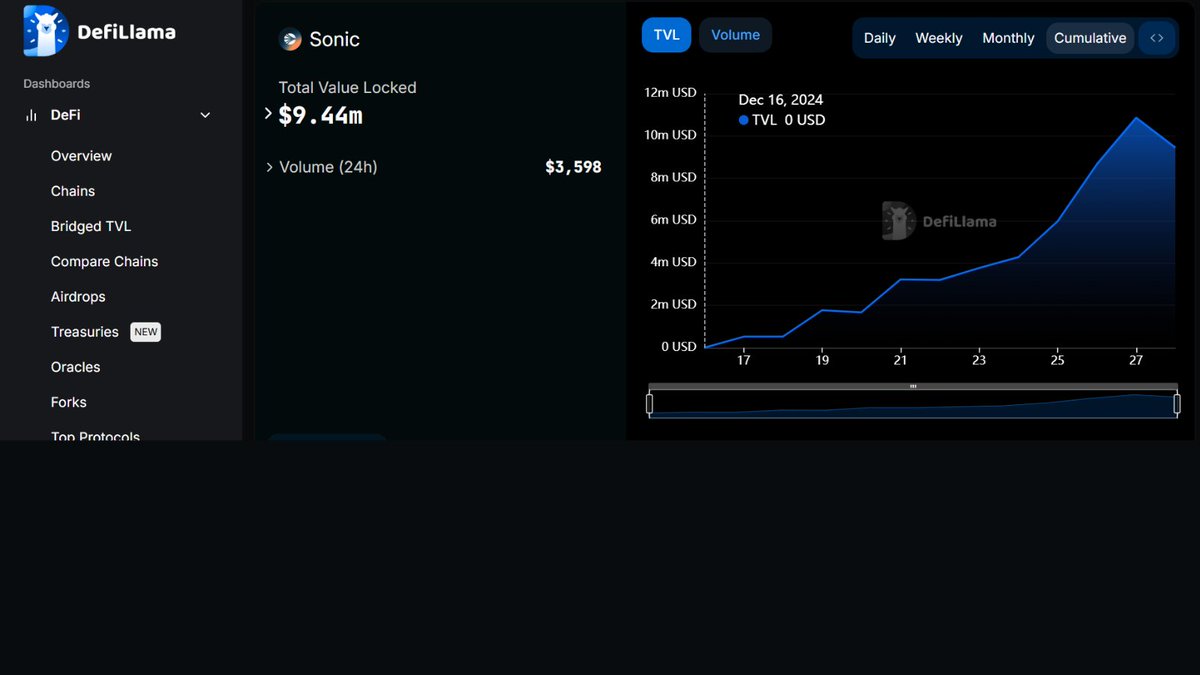The width and height of the screenshot is (1200, 675).
Task: Click the Sonic chain title
Action: [334, 39]
